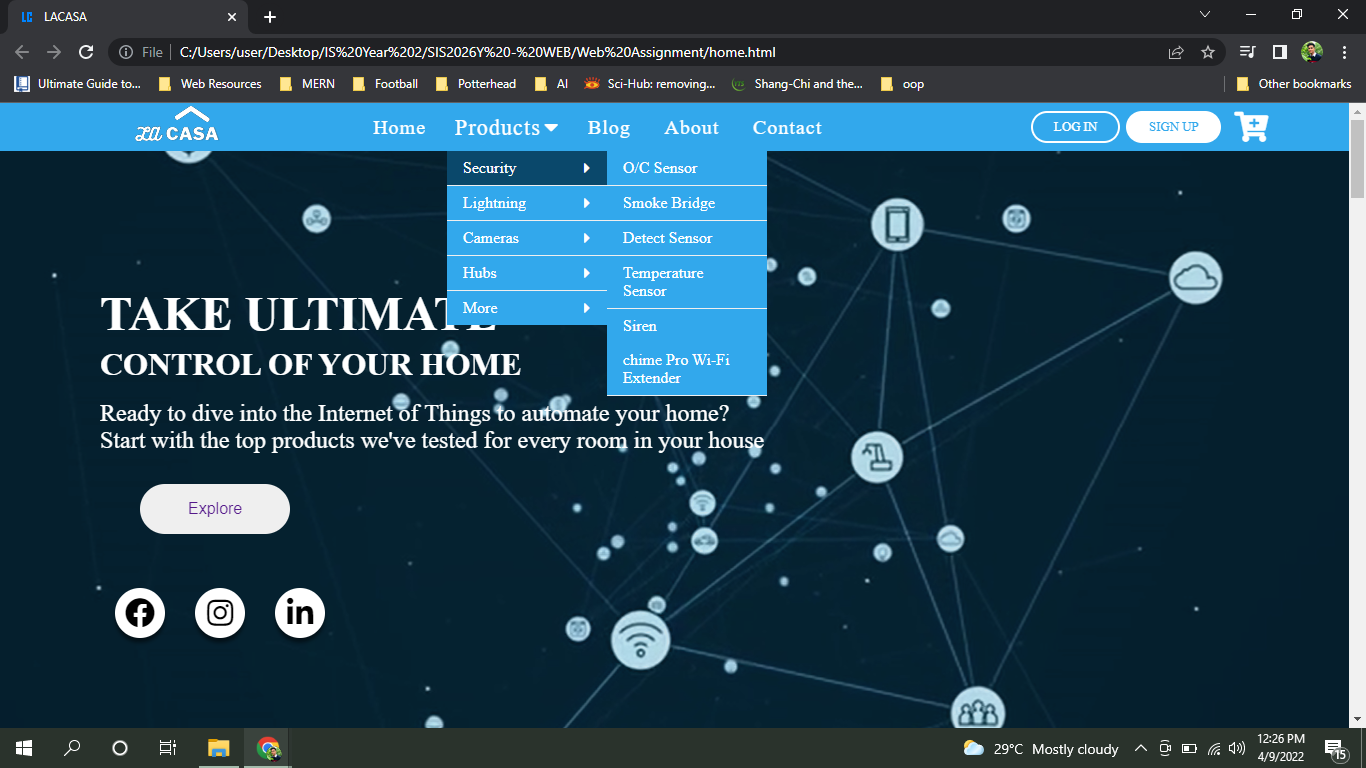Open the Instagram social icon

(x=220, y=613)
